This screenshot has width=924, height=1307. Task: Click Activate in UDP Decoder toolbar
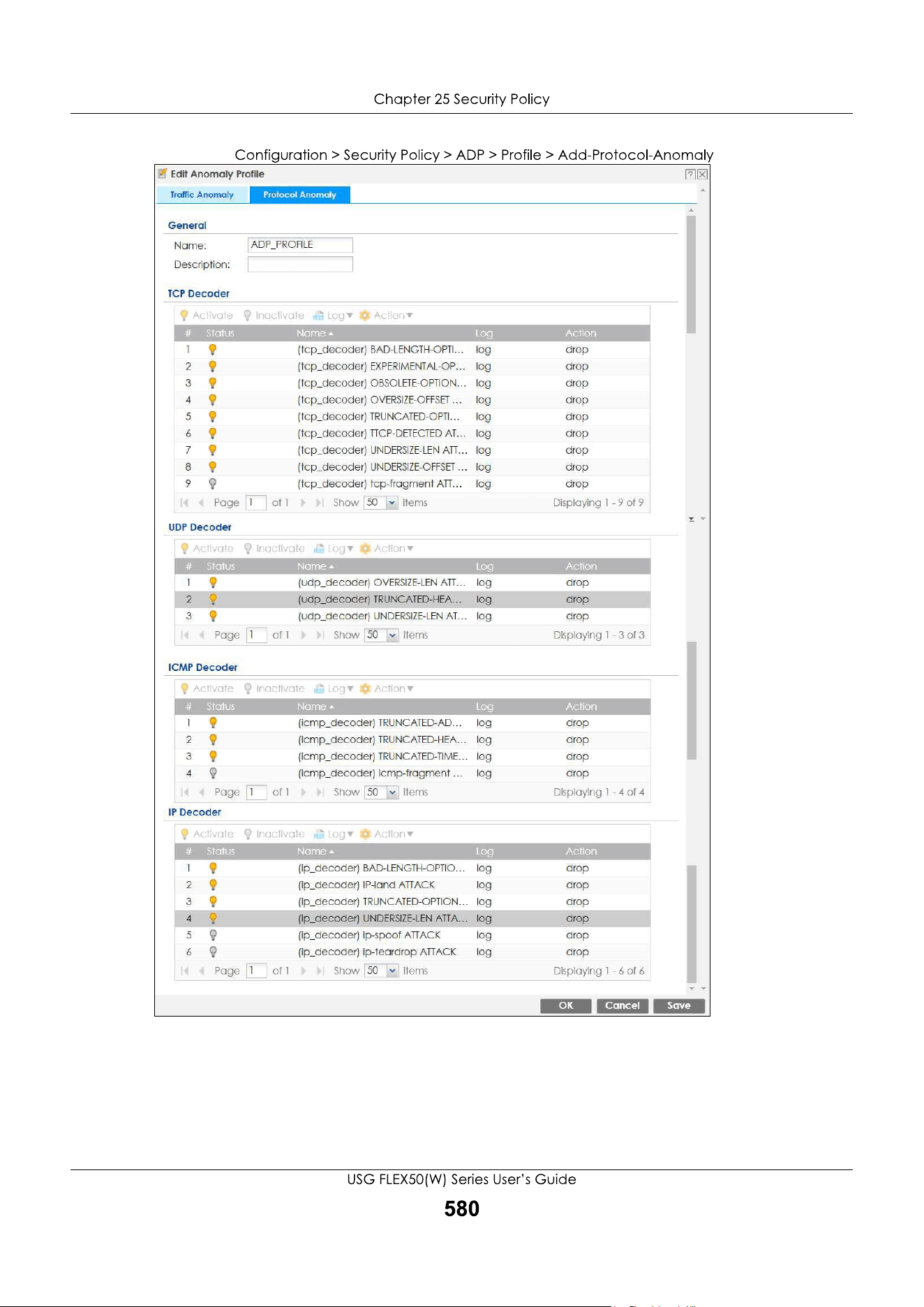point(207,549)
